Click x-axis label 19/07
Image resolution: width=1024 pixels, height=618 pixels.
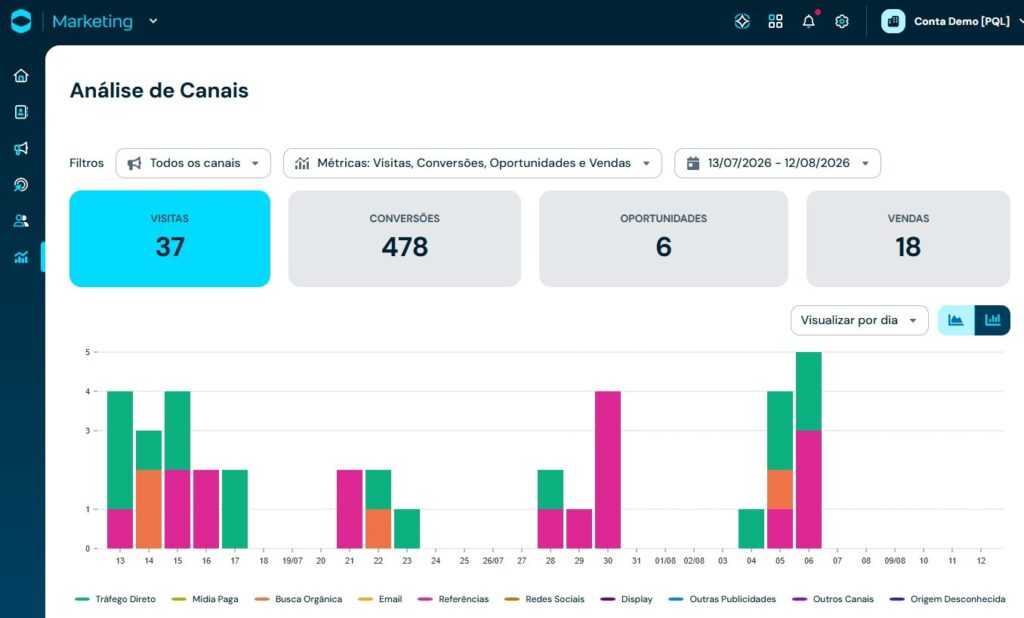pos(292,561)
